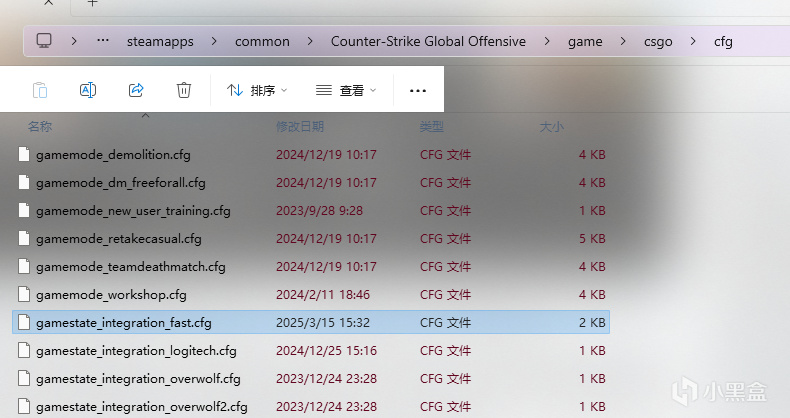Navigate to csgo folder in breadcrumb
The width and height of the screenshot is (790, 418).
click(658, 42)
